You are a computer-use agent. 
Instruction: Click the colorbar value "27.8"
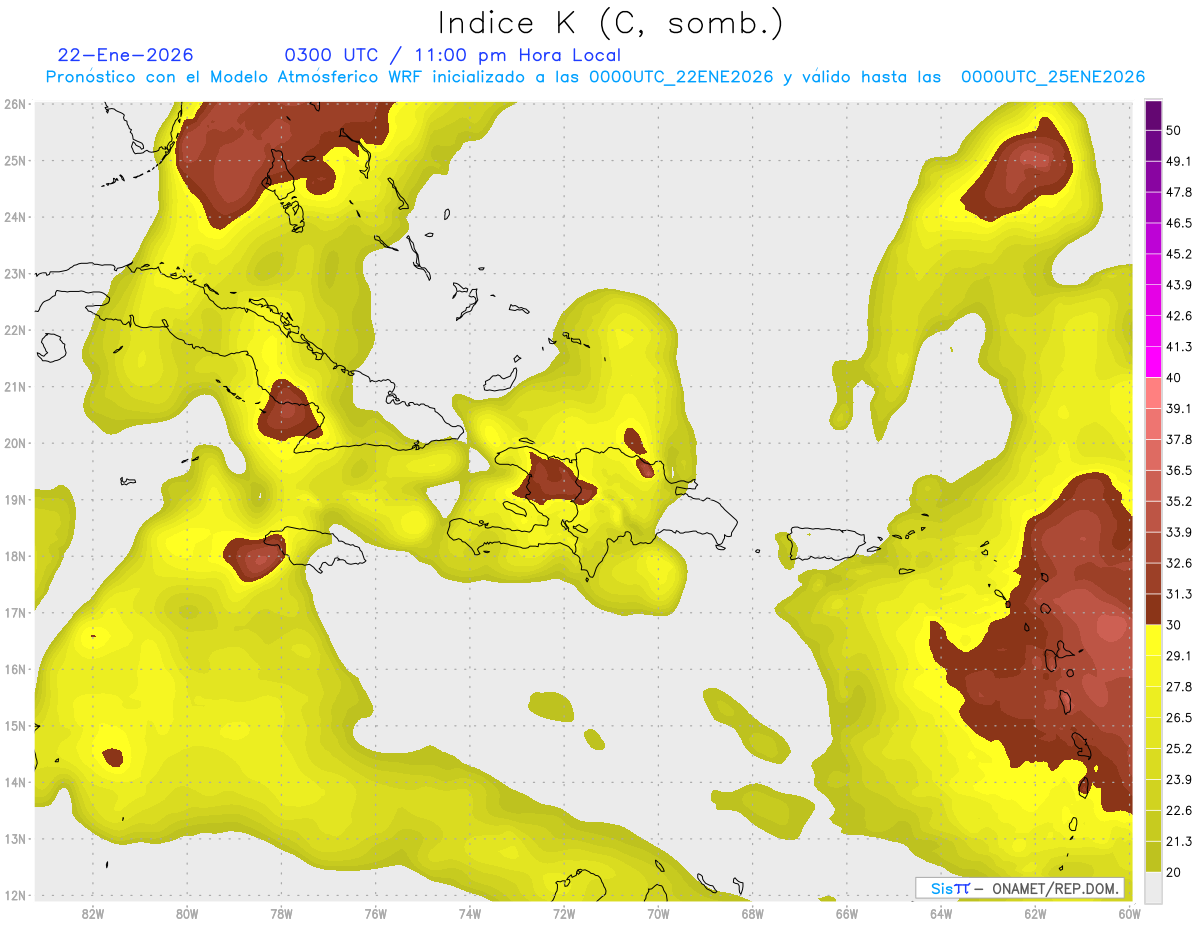click(x=1178, y=687)
